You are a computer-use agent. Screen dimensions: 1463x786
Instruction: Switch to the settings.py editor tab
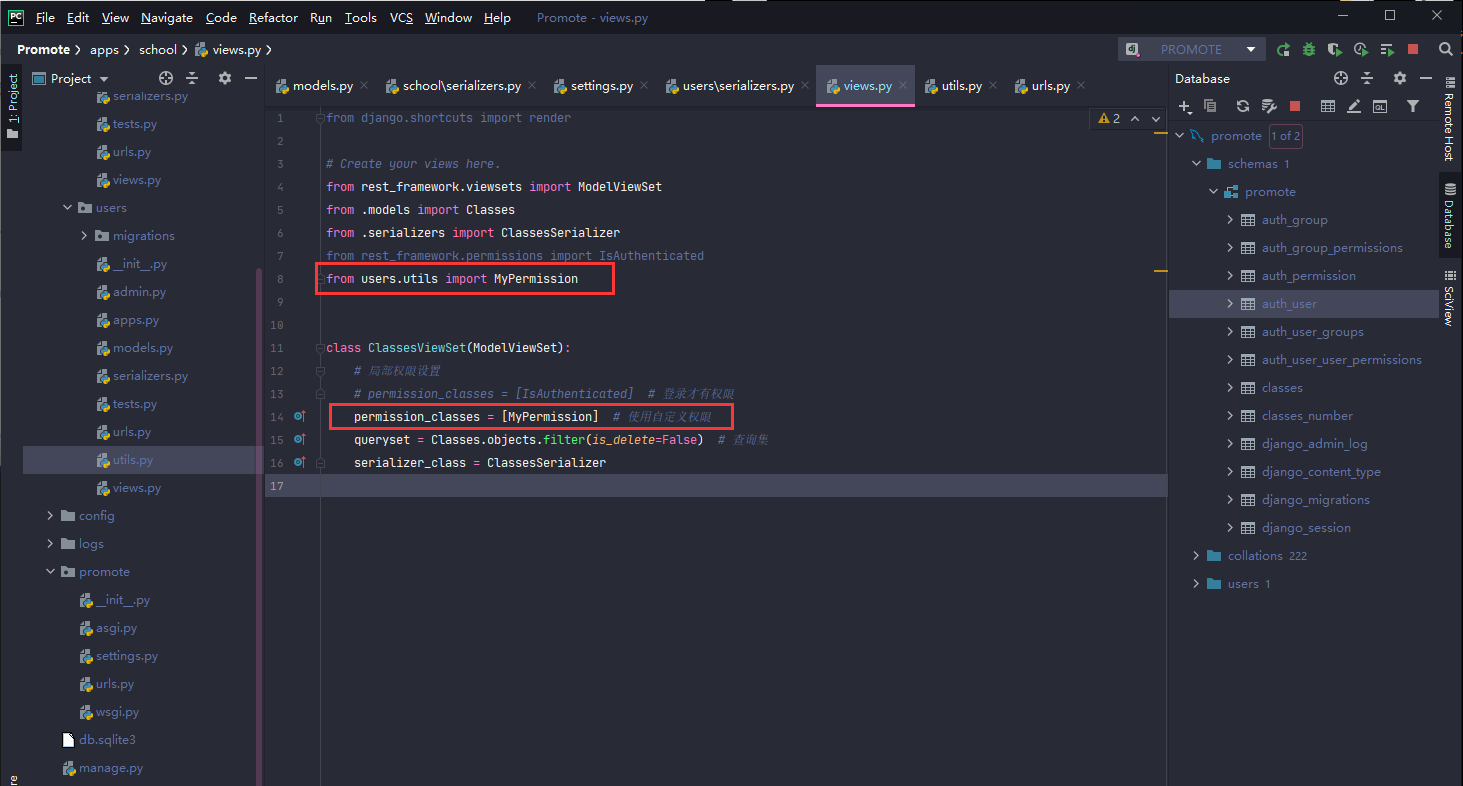(x=601, y=86)
